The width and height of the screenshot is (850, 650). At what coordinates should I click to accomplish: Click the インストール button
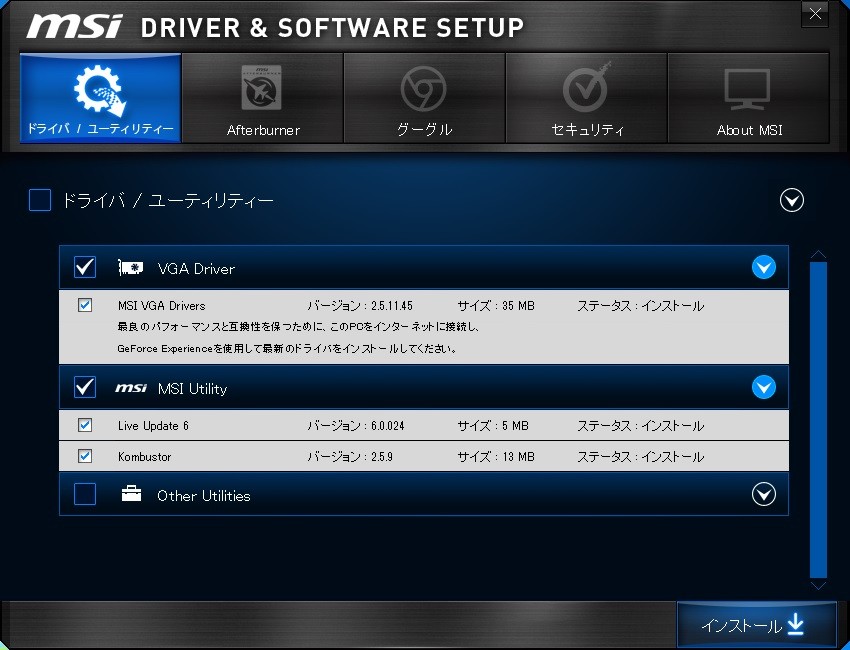click(756, 625)
